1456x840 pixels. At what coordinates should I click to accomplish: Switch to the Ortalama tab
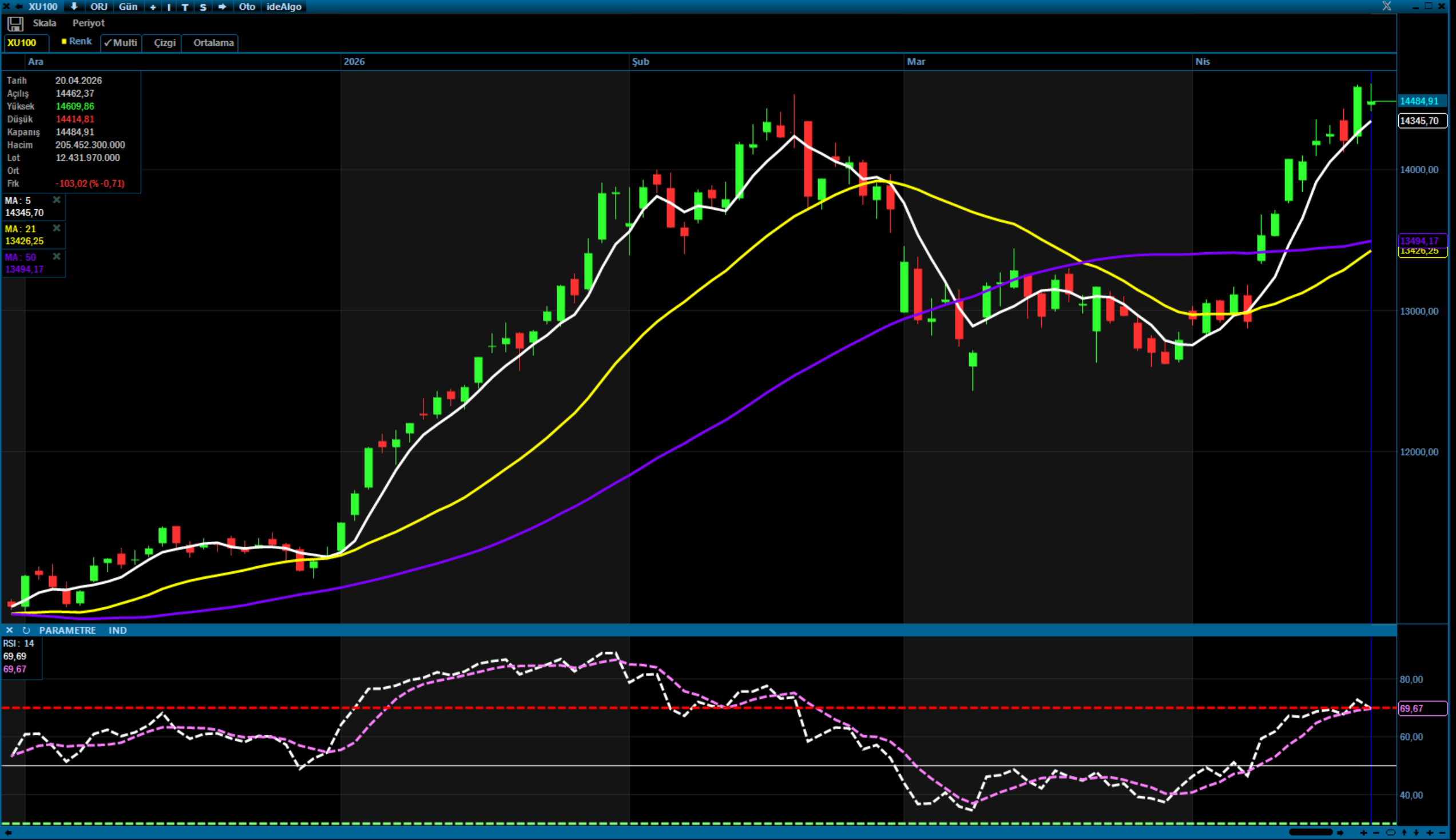[213, 43]
